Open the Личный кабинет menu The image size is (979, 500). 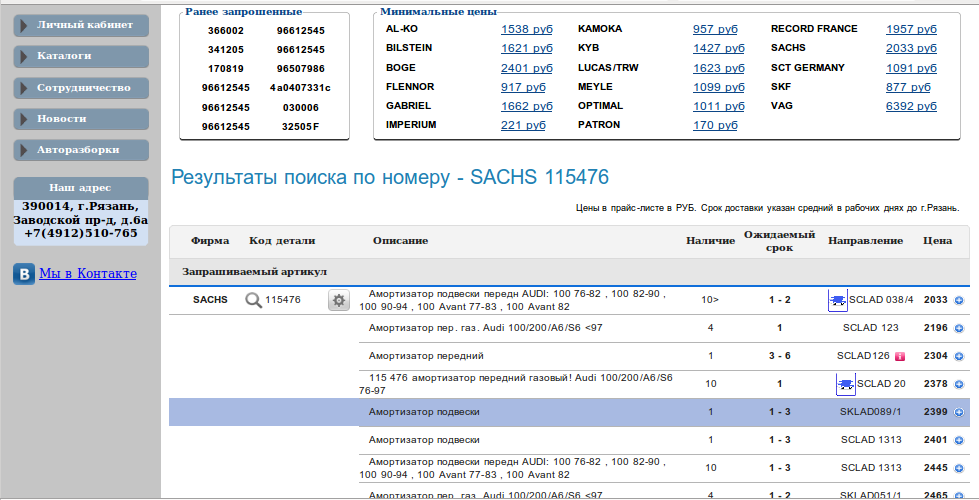[x=81, y=26]
